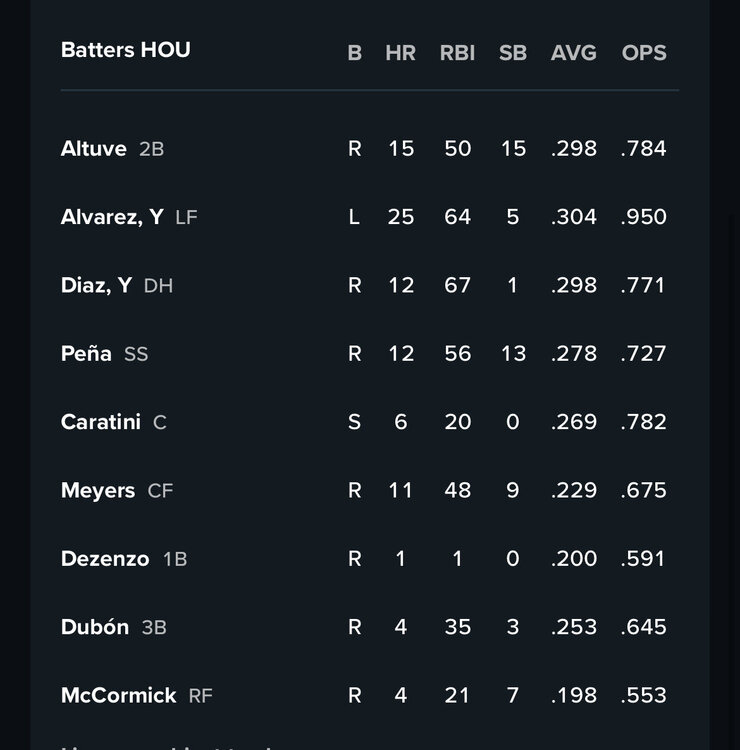Open Altuve's player profile
This screenshot has height=750, width=740.
click(94, 149)
